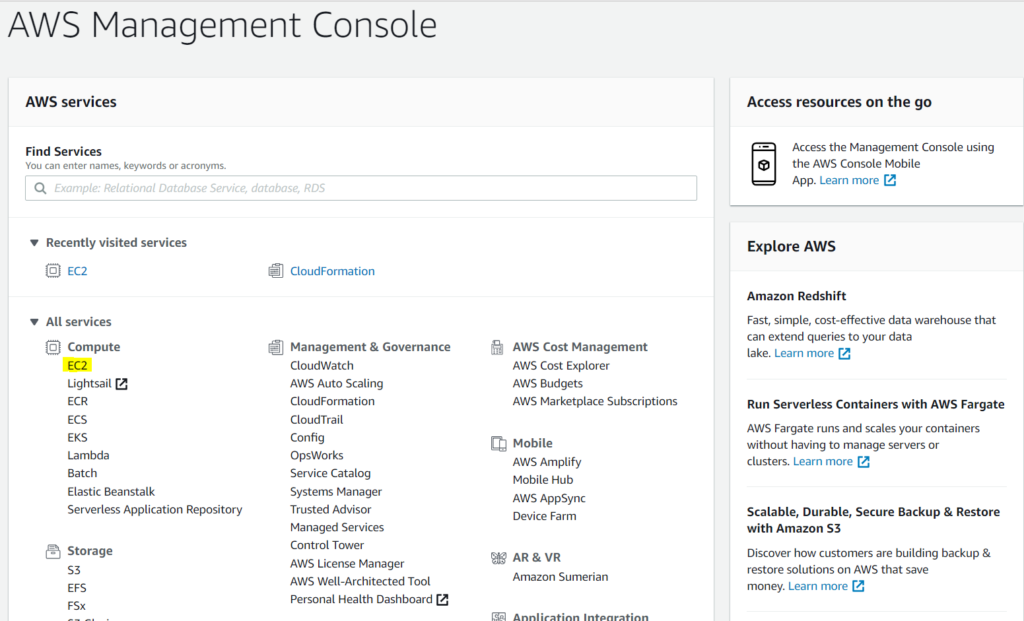This screenshot has width=1024, height=621.
Task: Collapse the Recently visited services section
Action: point(34,243)
